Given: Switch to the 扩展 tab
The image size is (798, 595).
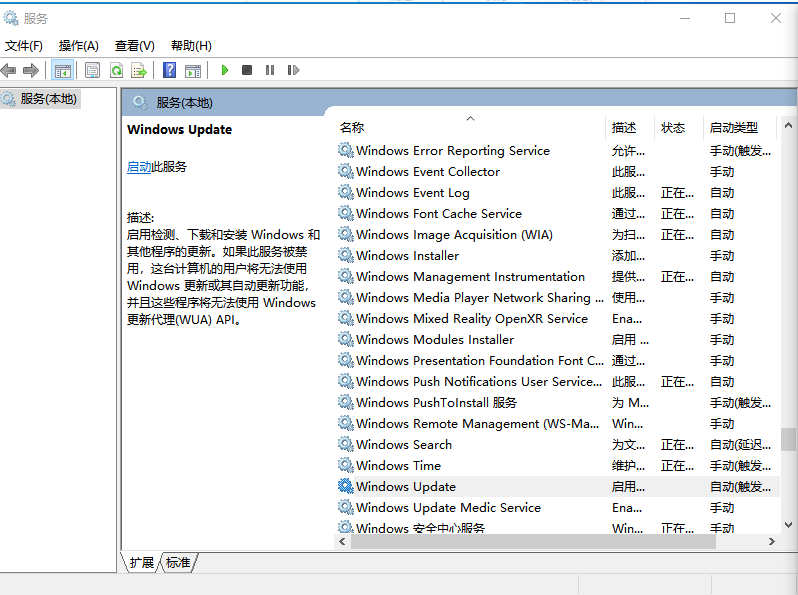Looking at the screenshot, I should point(141,562).
